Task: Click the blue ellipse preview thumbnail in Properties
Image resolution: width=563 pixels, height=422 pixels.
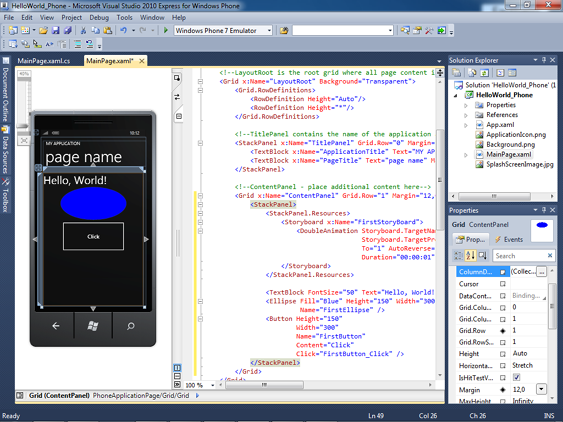Action: pos(542,231)
